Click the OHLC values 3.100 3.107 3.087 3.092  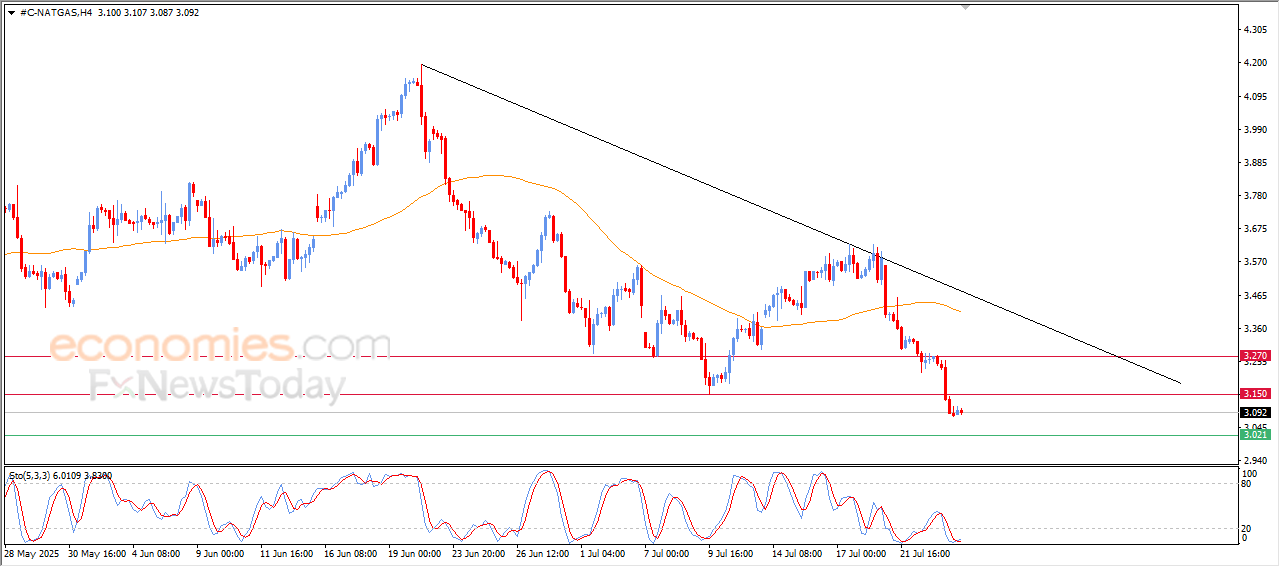click(150, 13)
